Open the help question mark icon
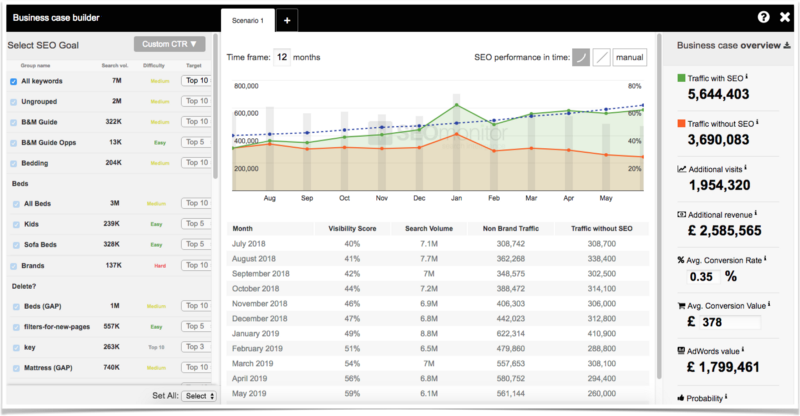Screen dimensions: 800x416 pos(763,17)
